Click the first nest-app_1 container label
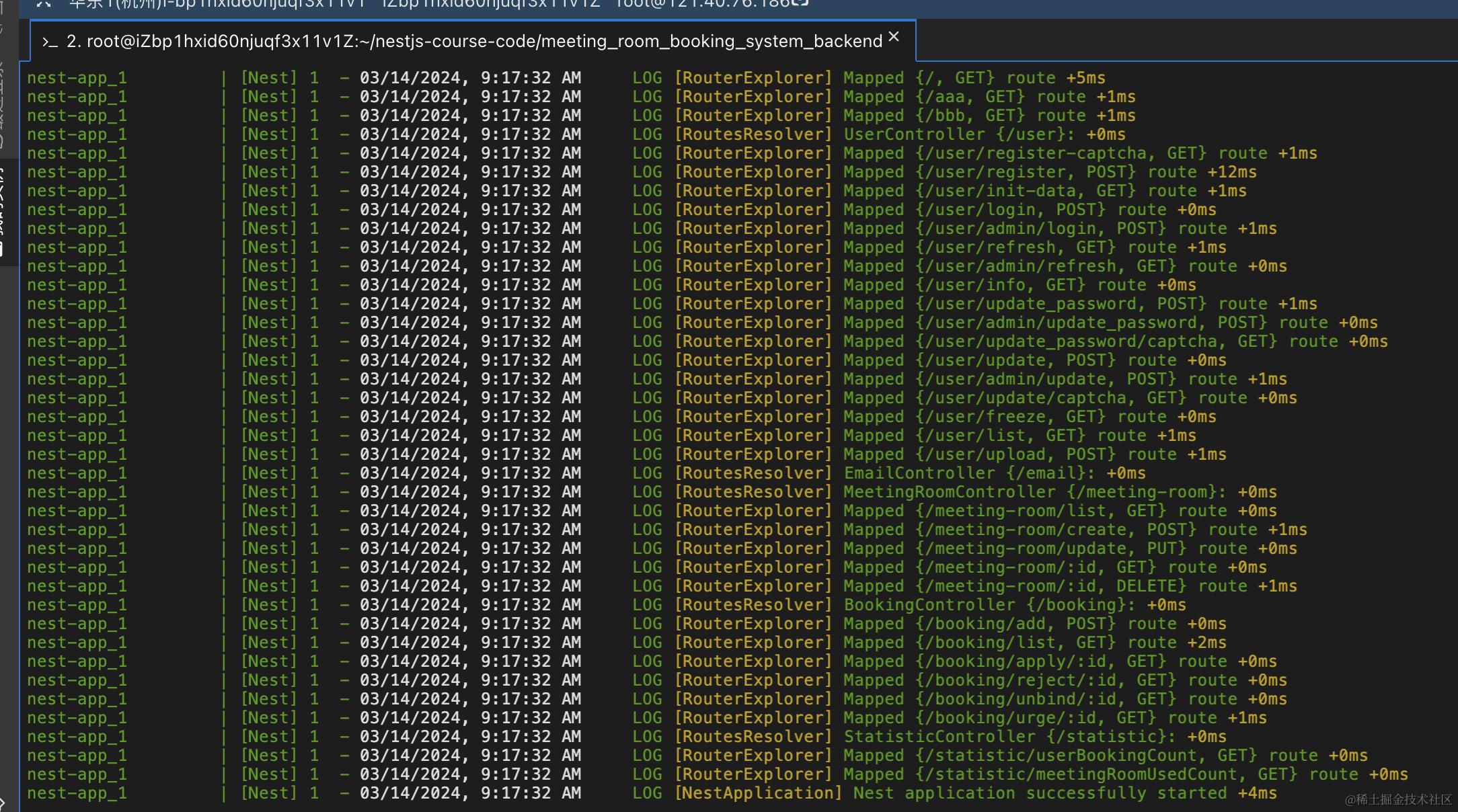The image size is (1458, 812). click(77, 78)
